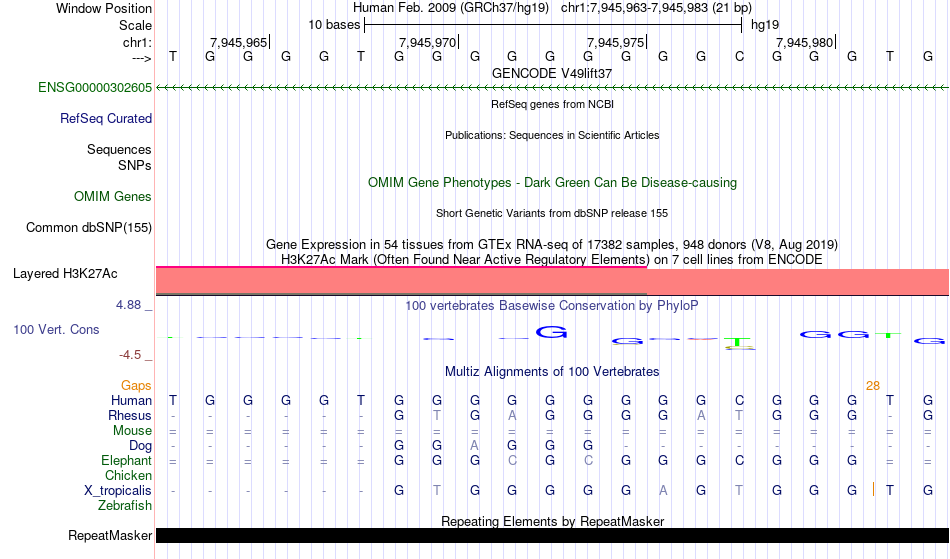Click the 7,945,970 coordinate tick
Viewport: 950px width, 559px height.
[x=428, y=42]
